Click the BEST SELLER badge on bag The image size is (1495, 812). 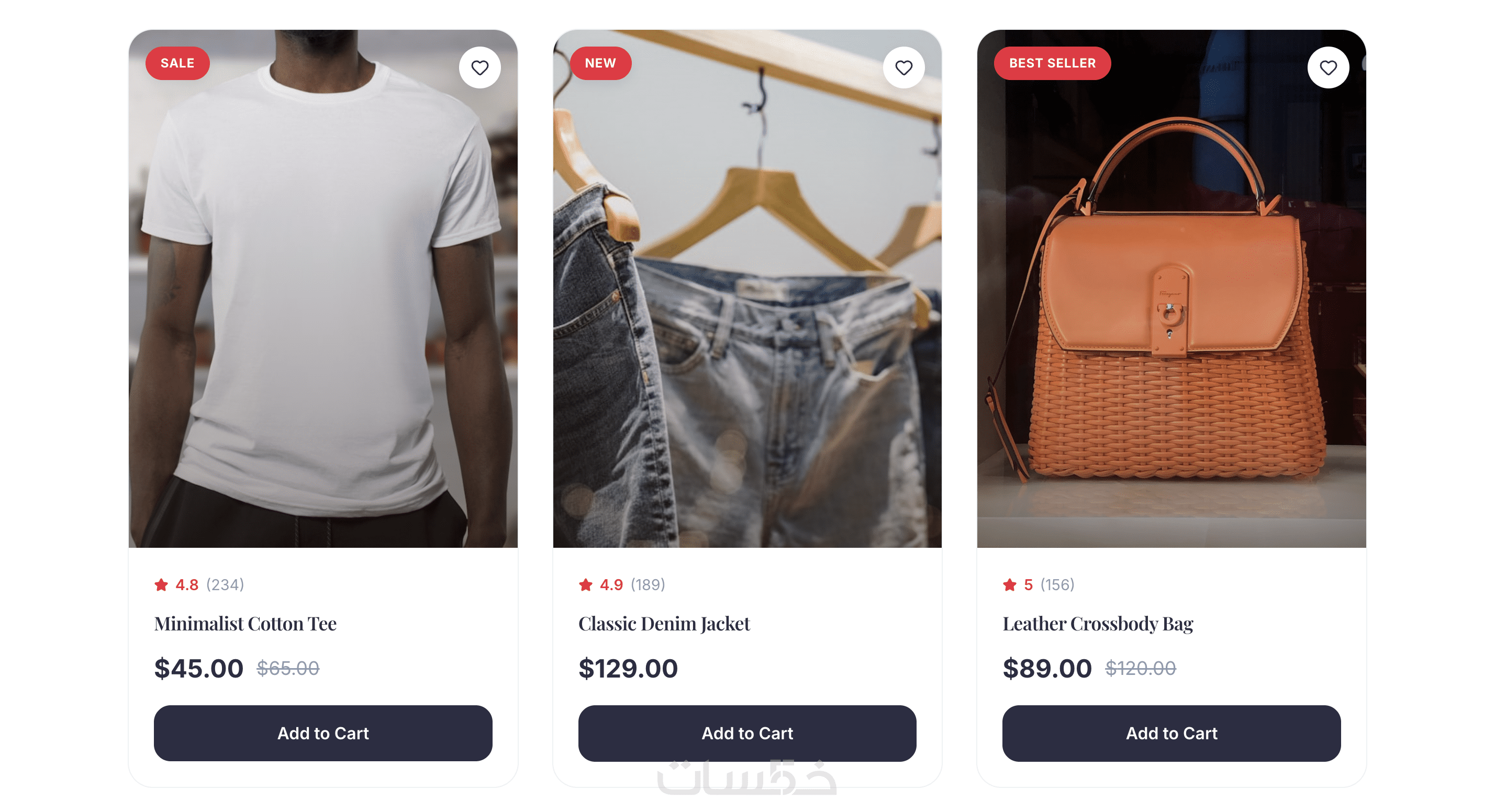coord(1052,63)
